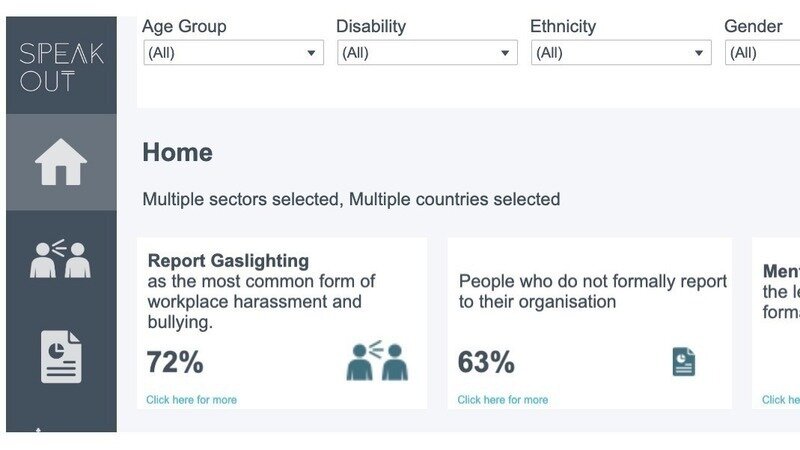Select the 'do not formally report' card
This screenshot has height=450, width=800.
pyautogui.click(x=590, y=323)
